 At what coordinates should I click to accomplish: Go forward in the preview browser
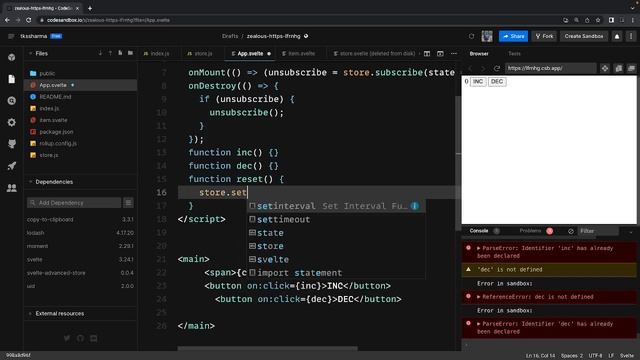tap(483, 68)
